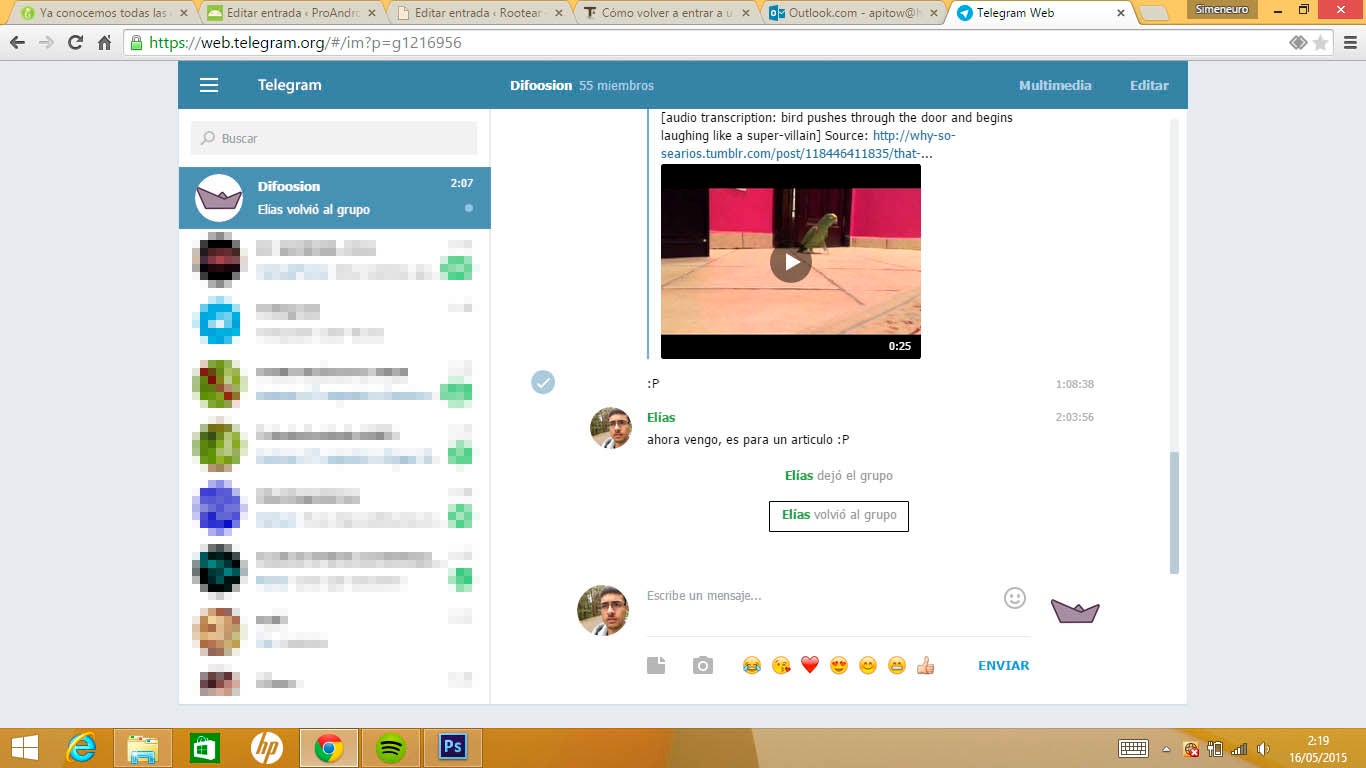Open Elías avatar in the message
The image size is (1366, 768).
(x=611, y=428)
